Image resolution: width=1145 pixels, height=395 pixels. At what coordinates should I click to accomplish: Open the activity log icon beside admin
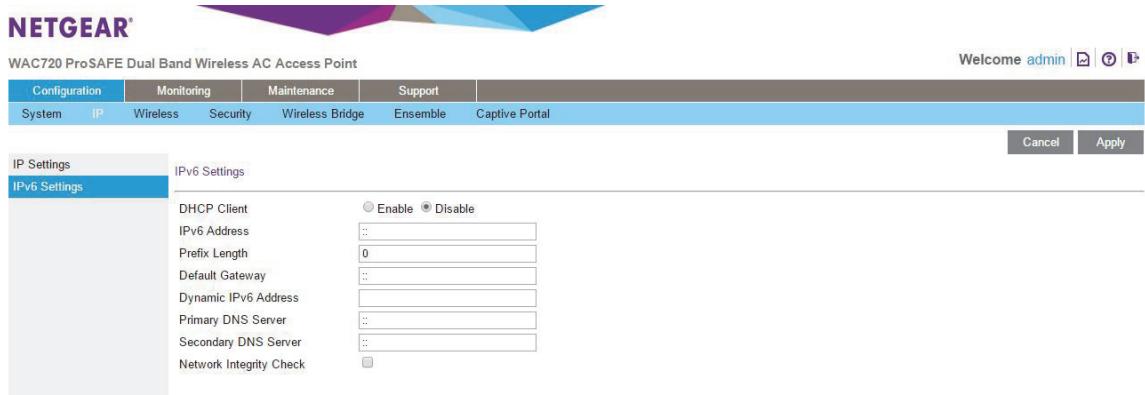(1084, 60)
